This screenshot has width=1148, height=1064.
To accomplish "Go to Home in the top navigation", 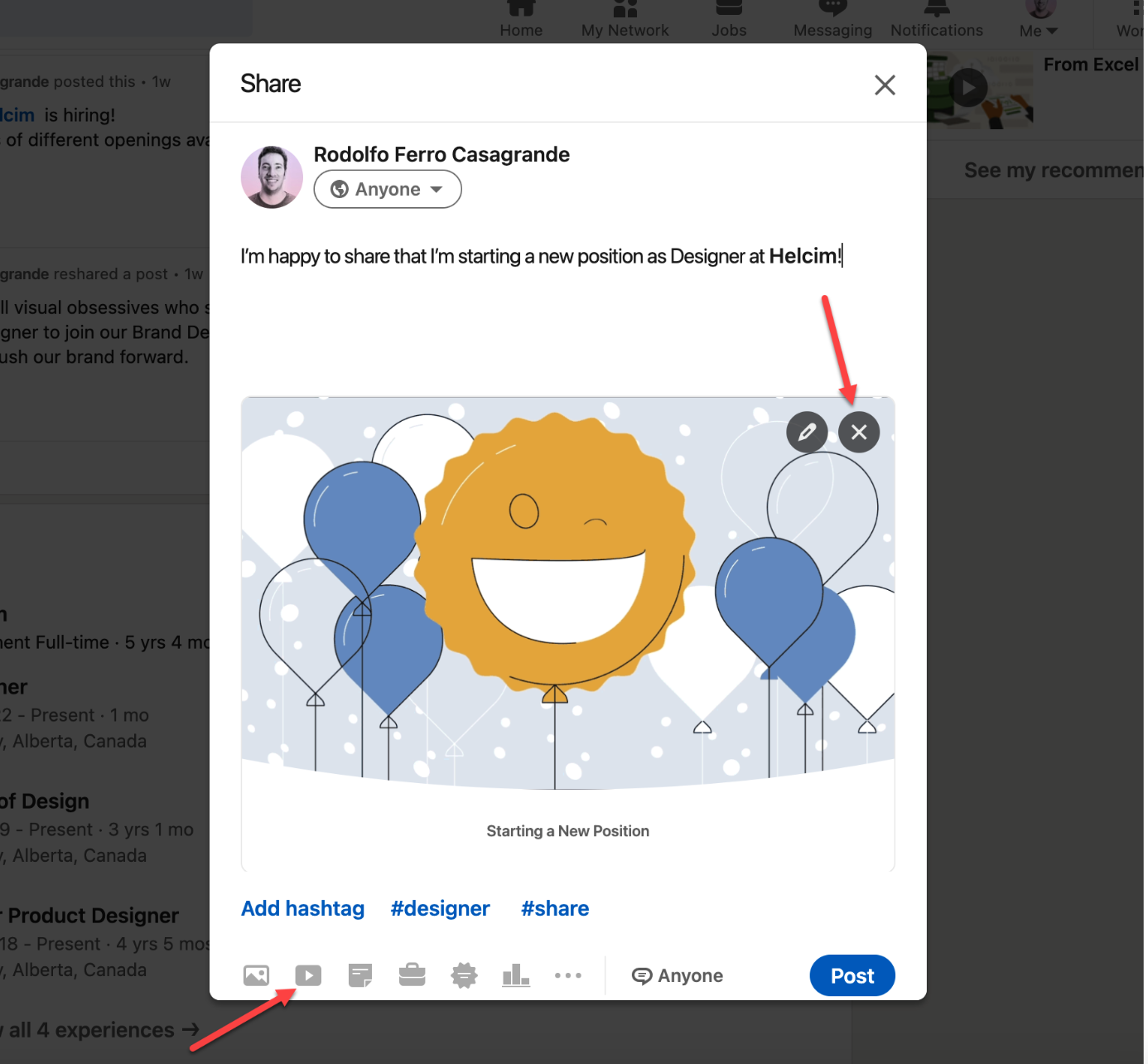I will (521, 21).
